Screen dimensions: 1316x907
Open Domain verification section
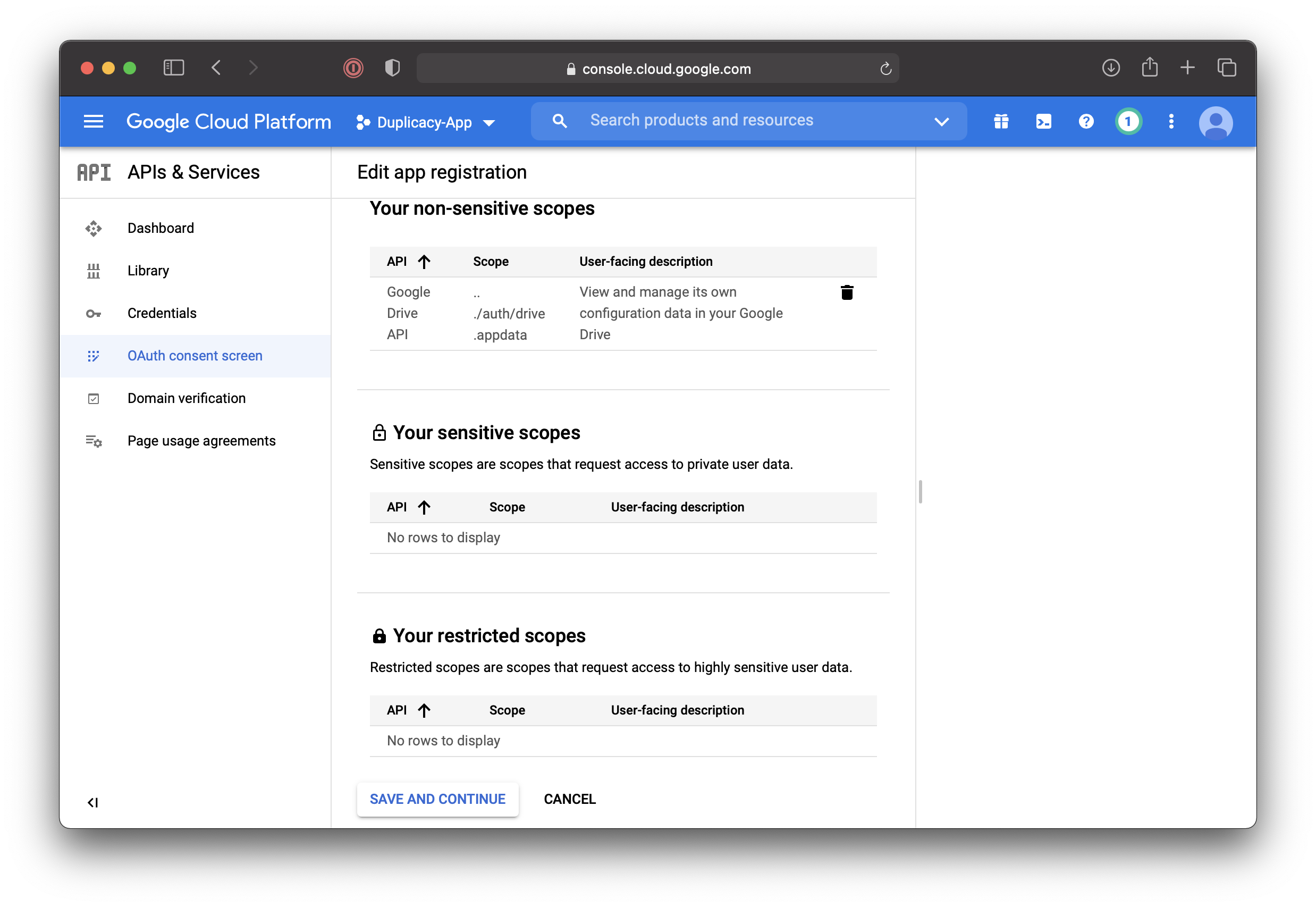(187, 398)
